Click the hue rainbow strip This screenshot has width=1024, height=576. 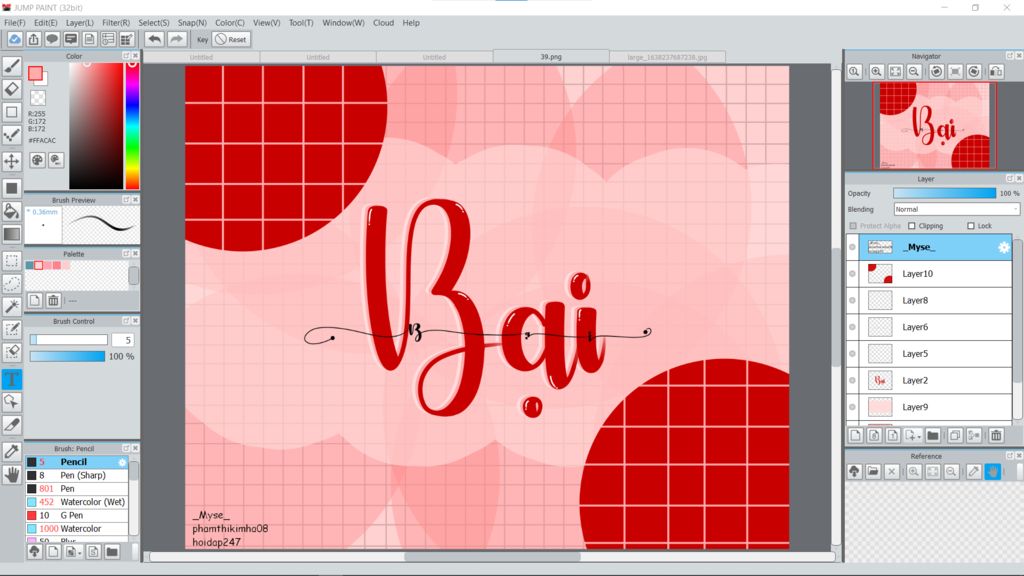(x=132, y=126)
